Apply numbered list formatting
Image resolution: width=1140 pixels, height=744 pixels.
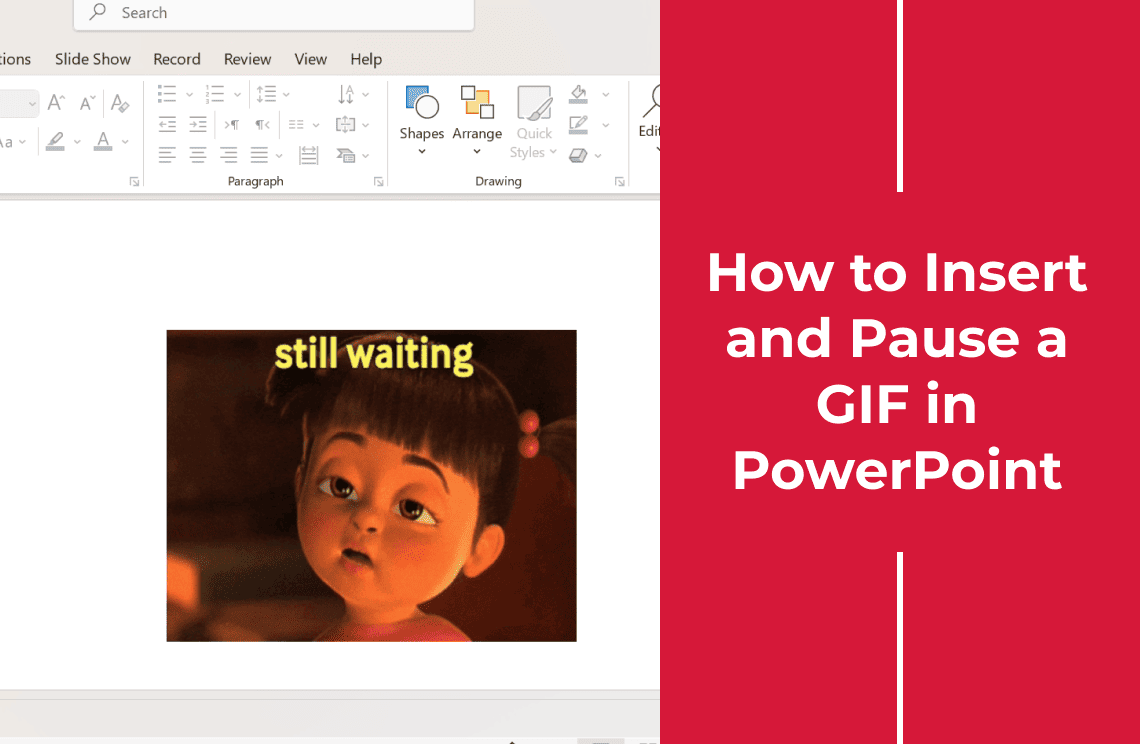click(214, 94)
